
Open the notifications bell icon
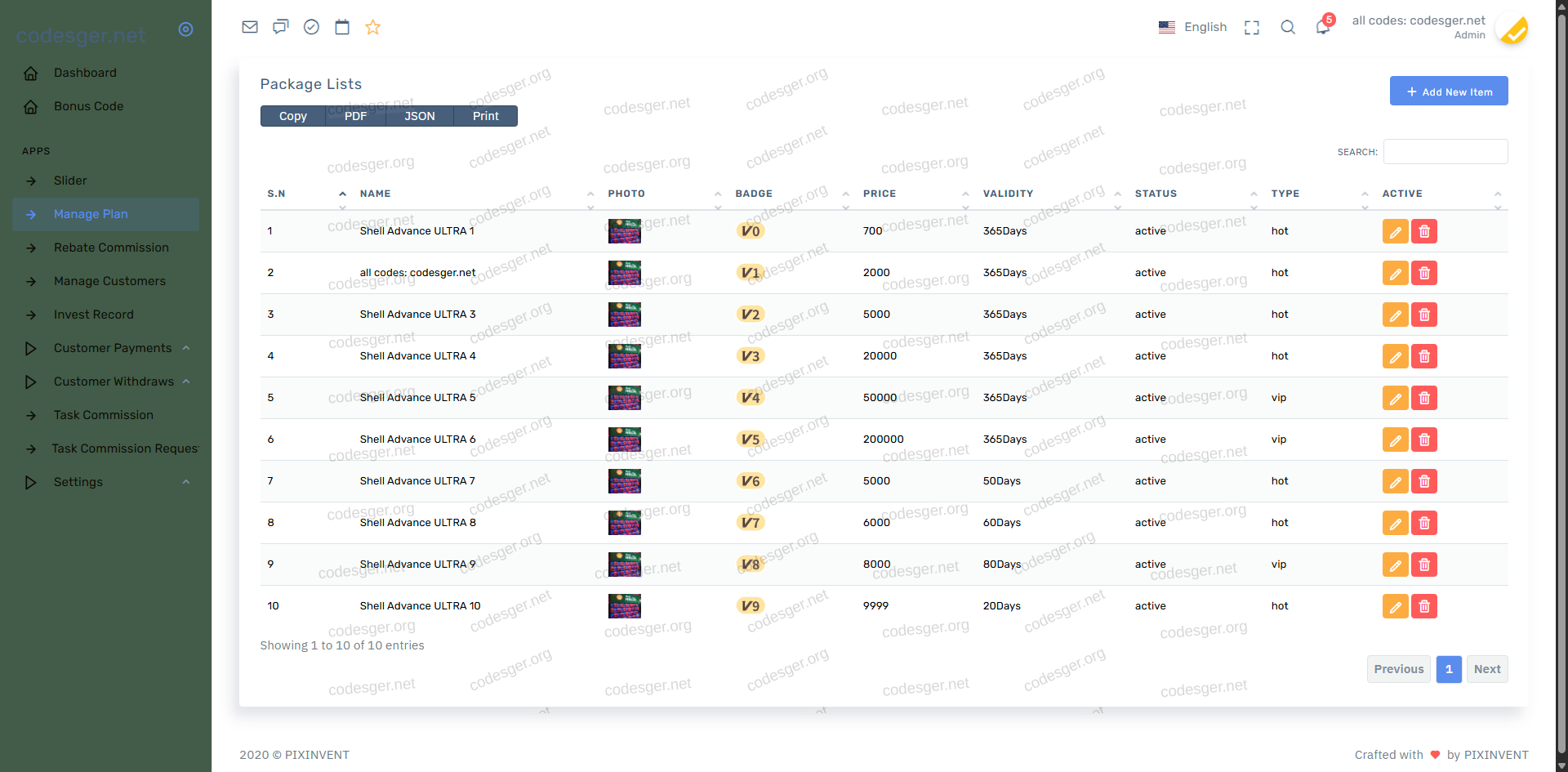[x=1322, y=28]
